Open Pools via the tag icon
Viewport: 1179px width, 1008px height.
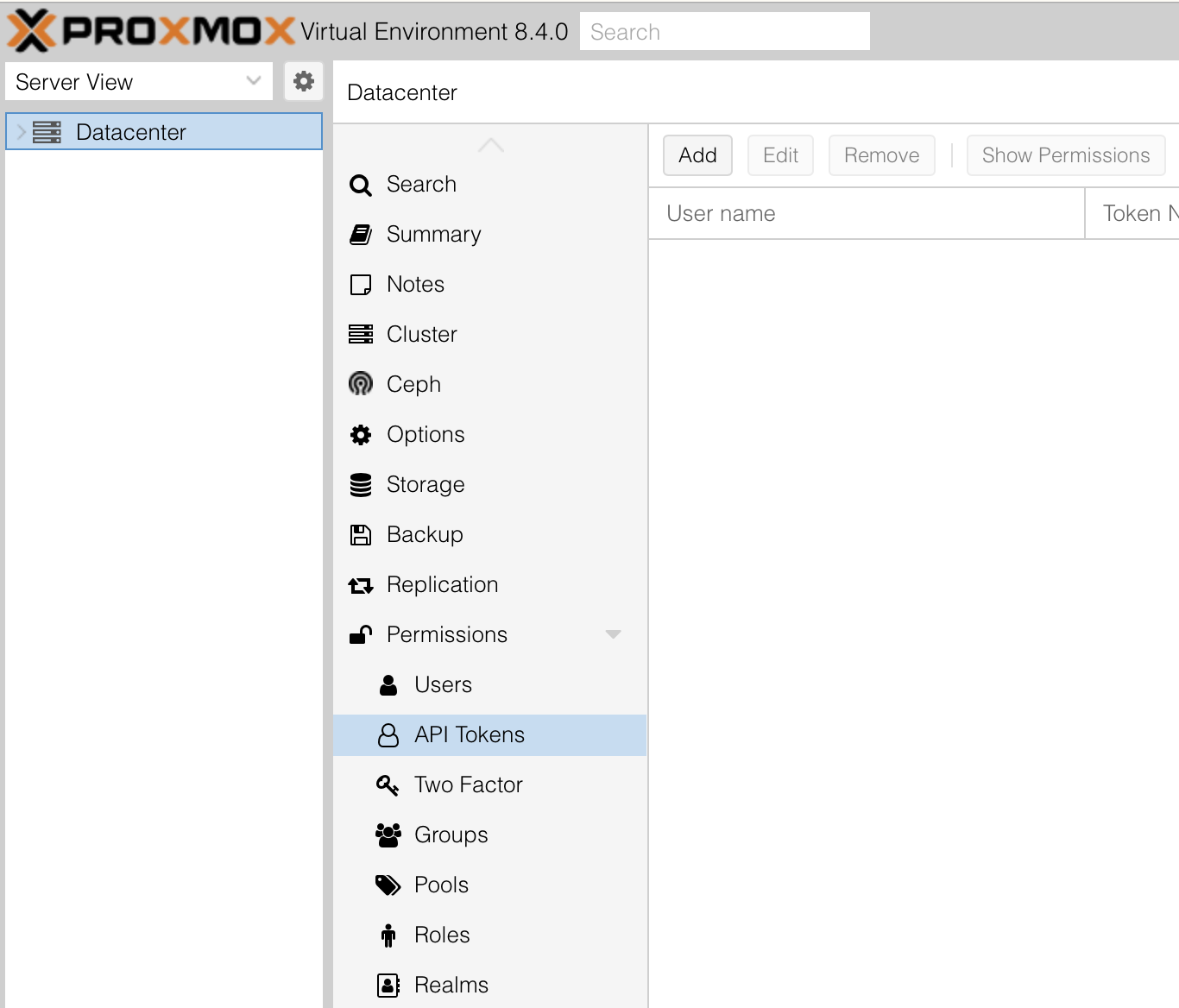pyautogui.click(x=388, y=885)
